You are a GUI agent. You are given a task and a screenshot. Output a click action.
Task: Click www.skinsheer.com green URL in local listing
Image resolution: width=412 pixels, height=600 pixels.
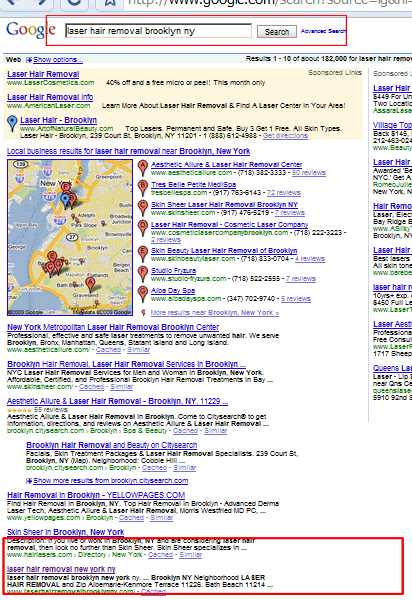(x=183, y=213)
